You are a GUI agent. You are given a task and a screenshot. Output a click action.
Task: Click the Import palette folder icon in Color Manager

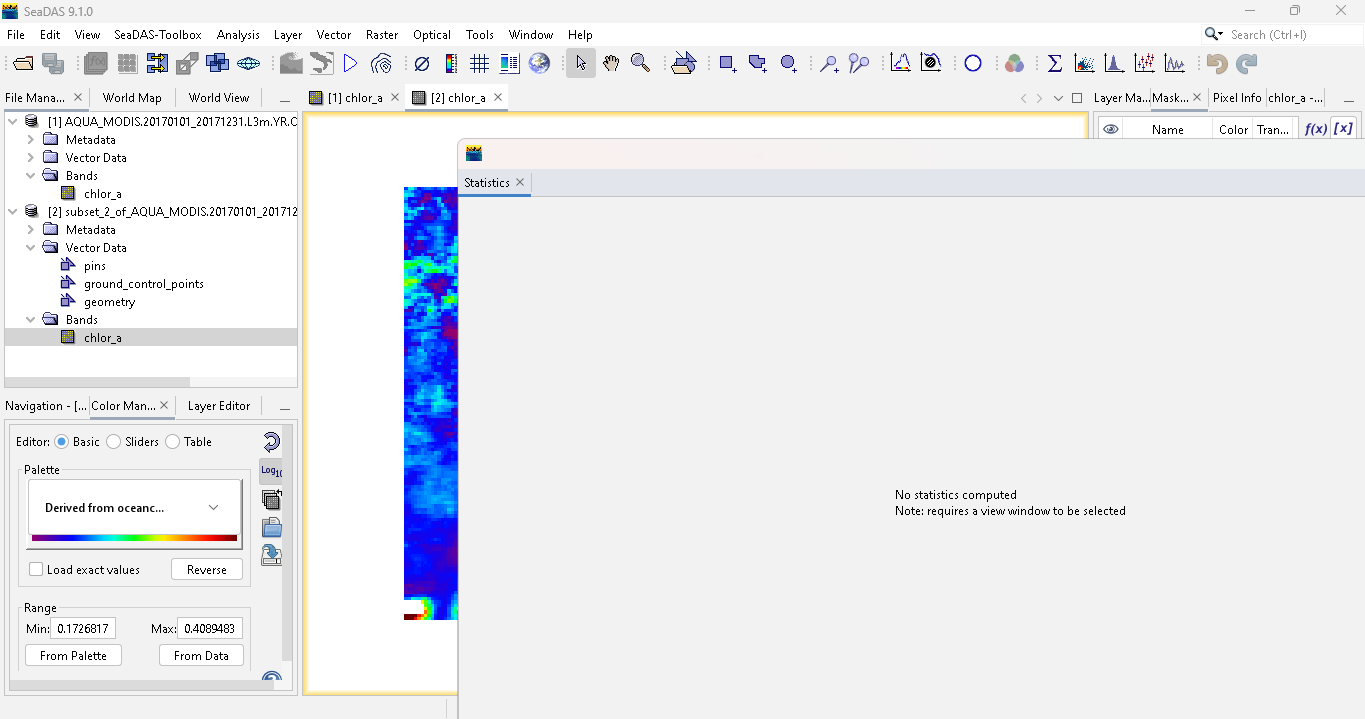click(271, 528)
